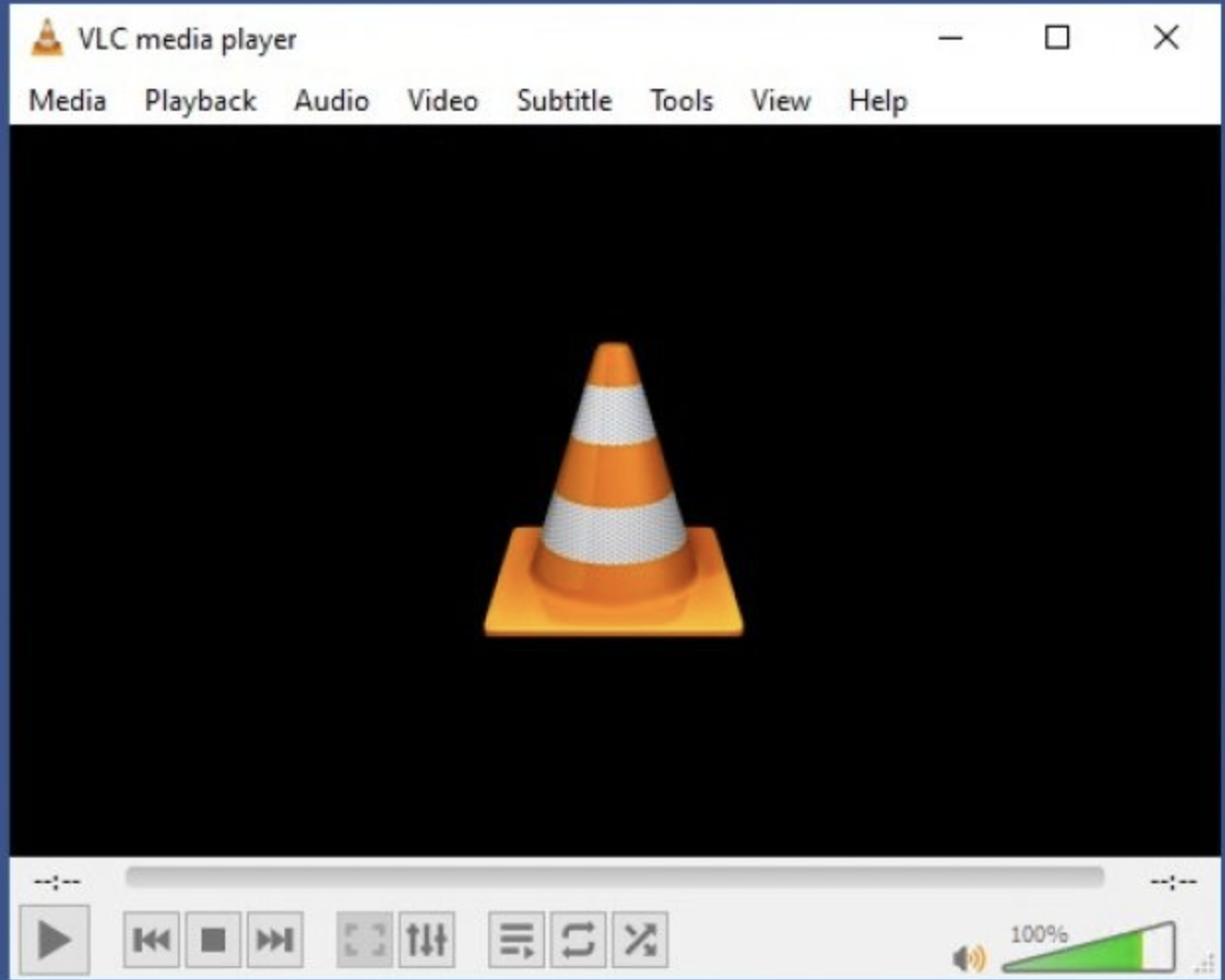
Task: Maximize the VLC window
Action: 1057,38
